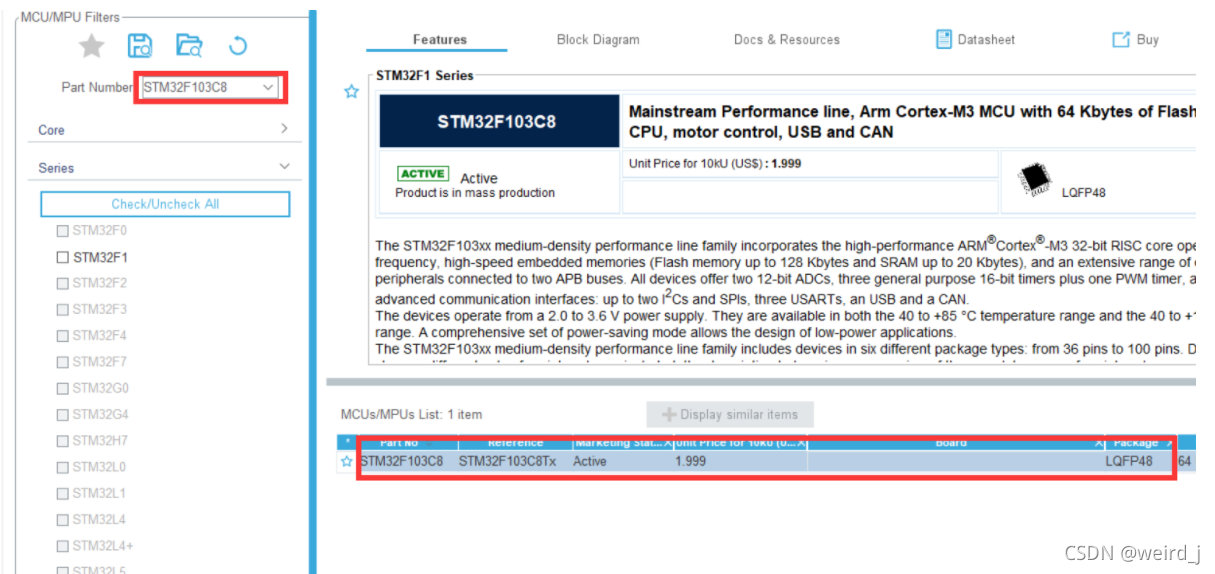Star the STM32F1 Series description as favorite
This screenshot has height=574, width=1215.
[351, 91]
